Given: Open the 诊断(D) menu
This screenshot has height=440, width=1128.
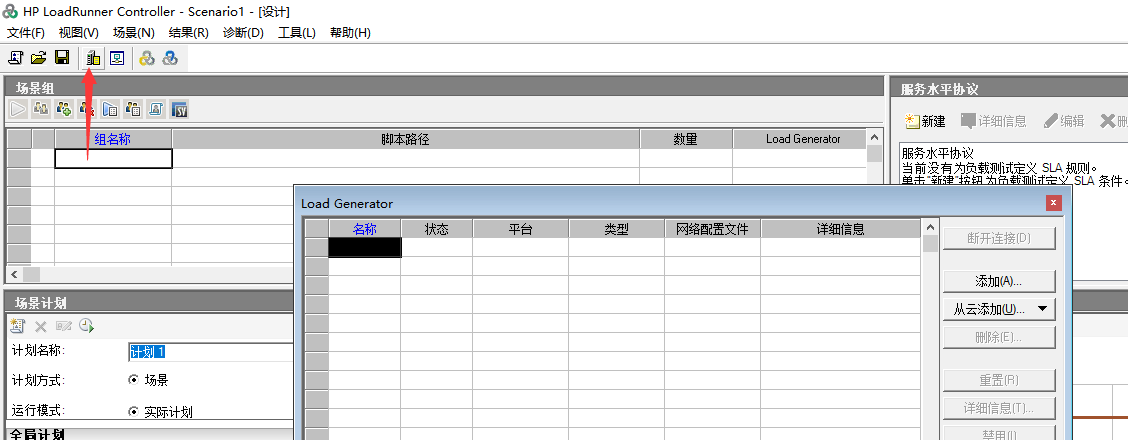Looking at the screenshot, I should coord(243,32).
